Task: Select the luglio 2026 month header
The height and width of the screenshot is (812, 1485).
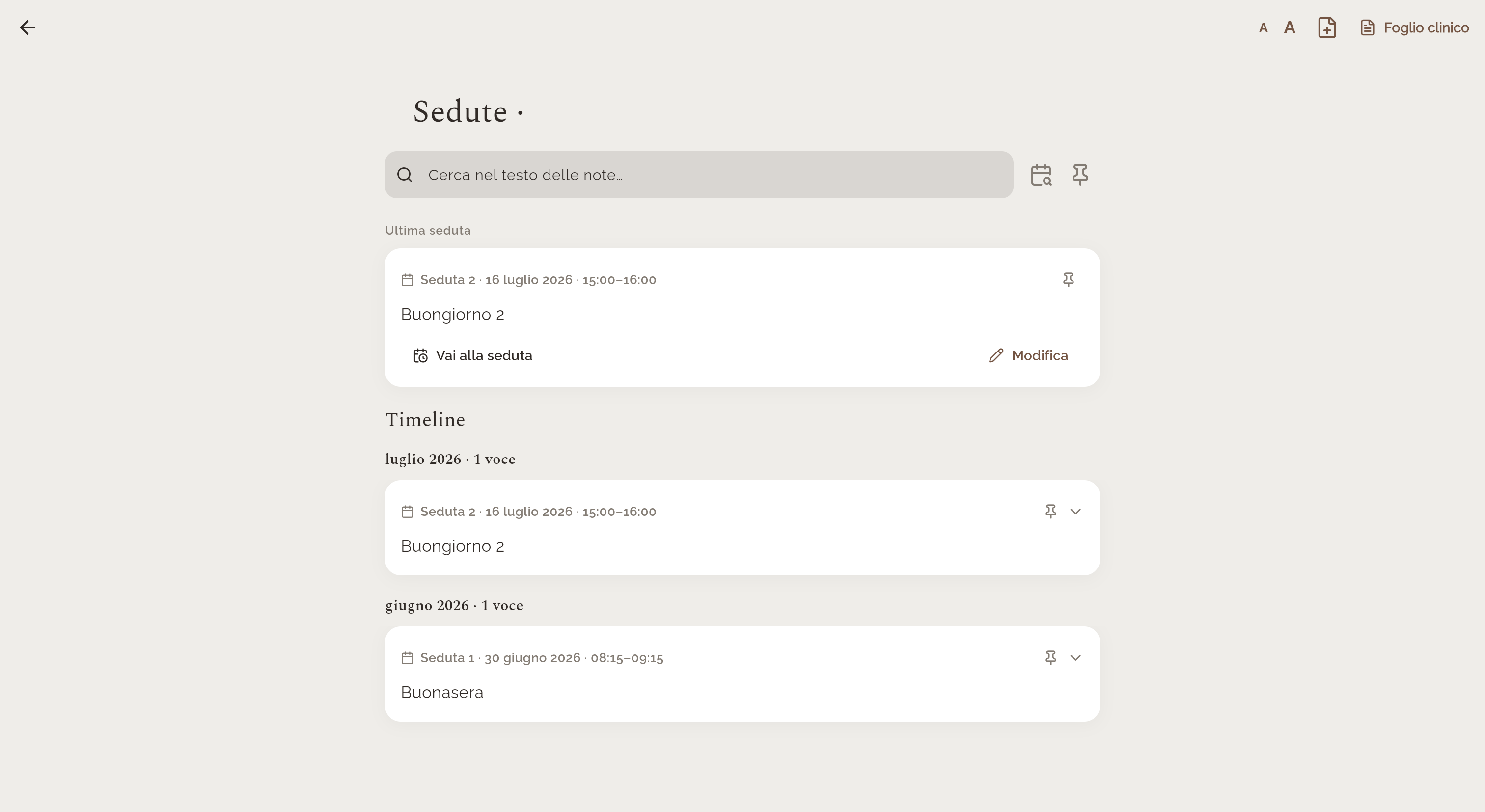Action: click(x=450, y=460)
